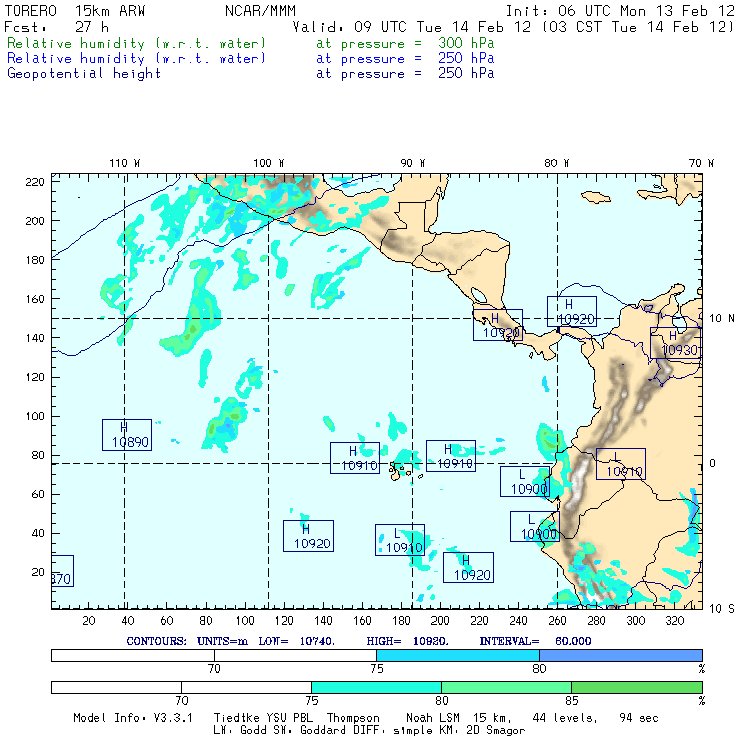
Task: Select the 'Thompson' microphysics text
Action: tap(353, 718)
